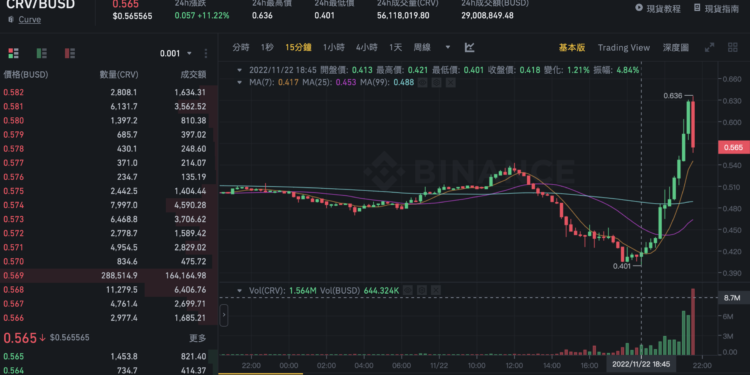Show buy orders only order book view
750x375 pixels.
[x=42, y=53]
